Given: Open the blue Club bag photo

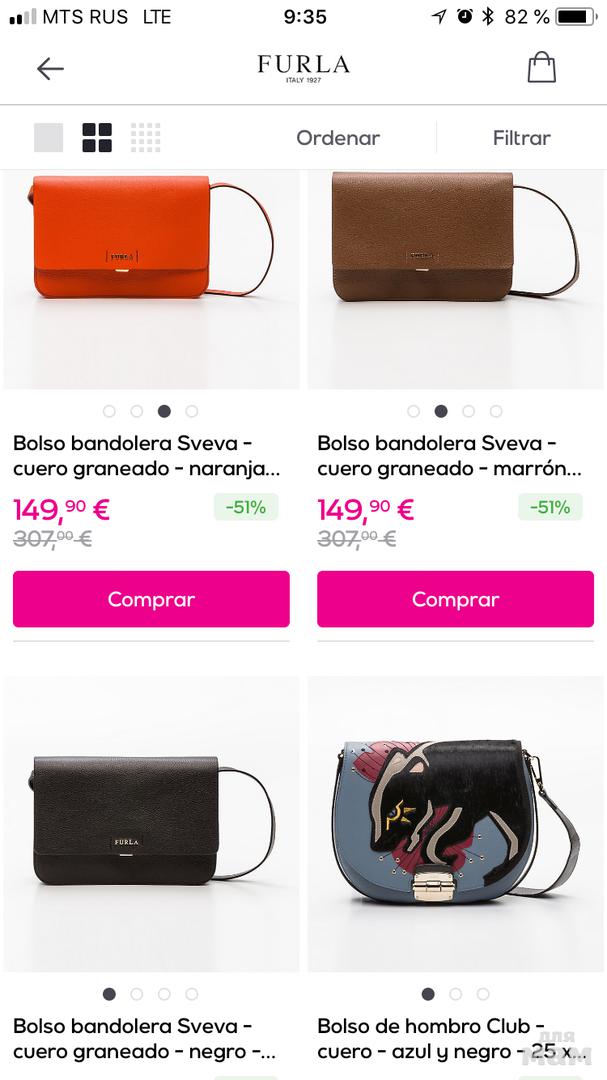Looking at the screenshot, I should click(455, 824).
